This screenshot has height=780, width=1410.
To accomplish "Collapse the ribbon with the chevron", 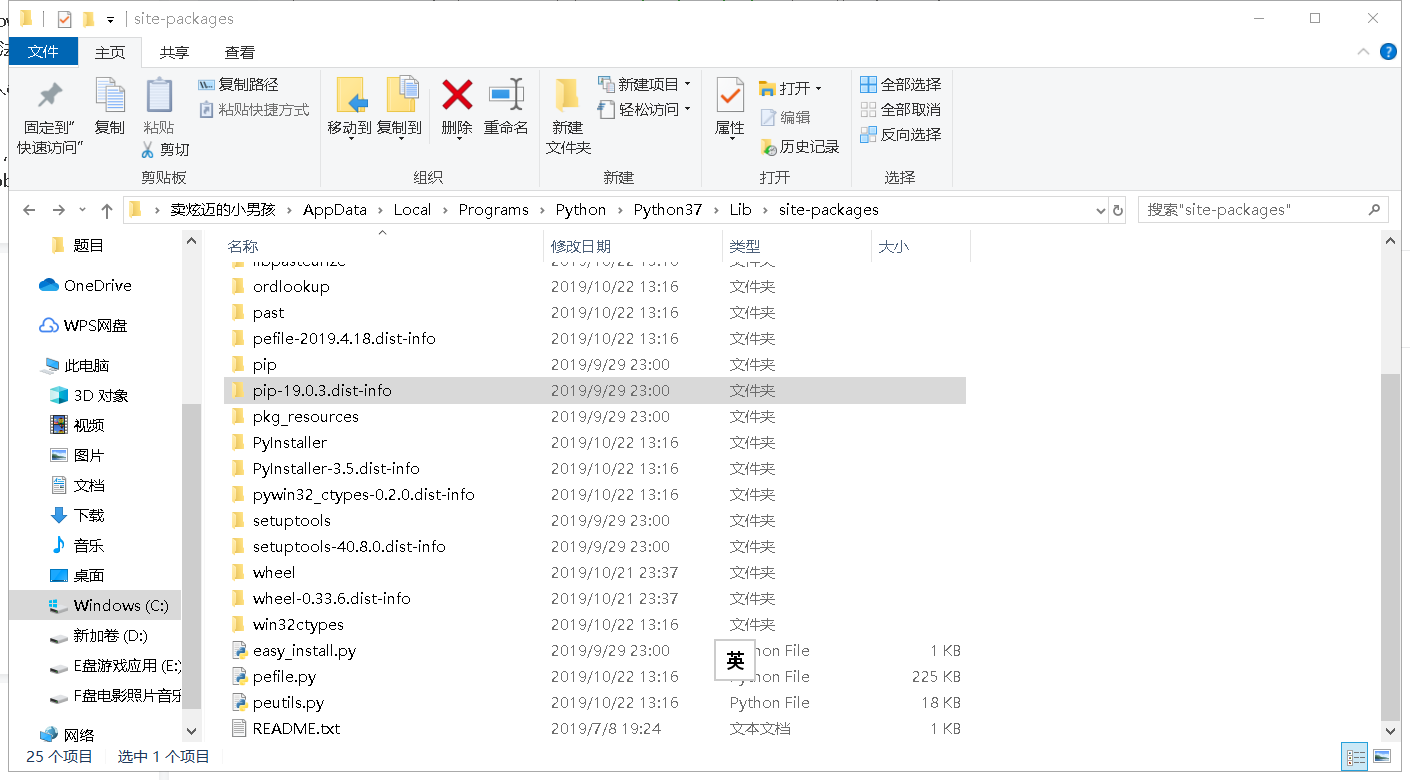I will coord(1363,52).
